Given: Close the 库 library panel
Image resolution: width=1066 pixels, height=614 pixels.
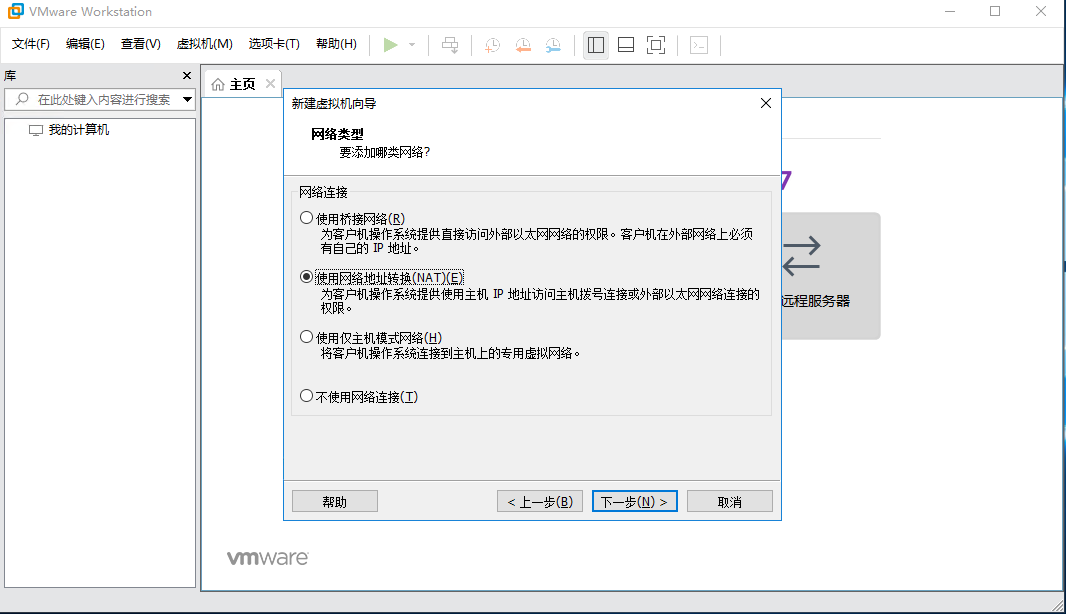Looking at the screenshot, I should 187,75.
